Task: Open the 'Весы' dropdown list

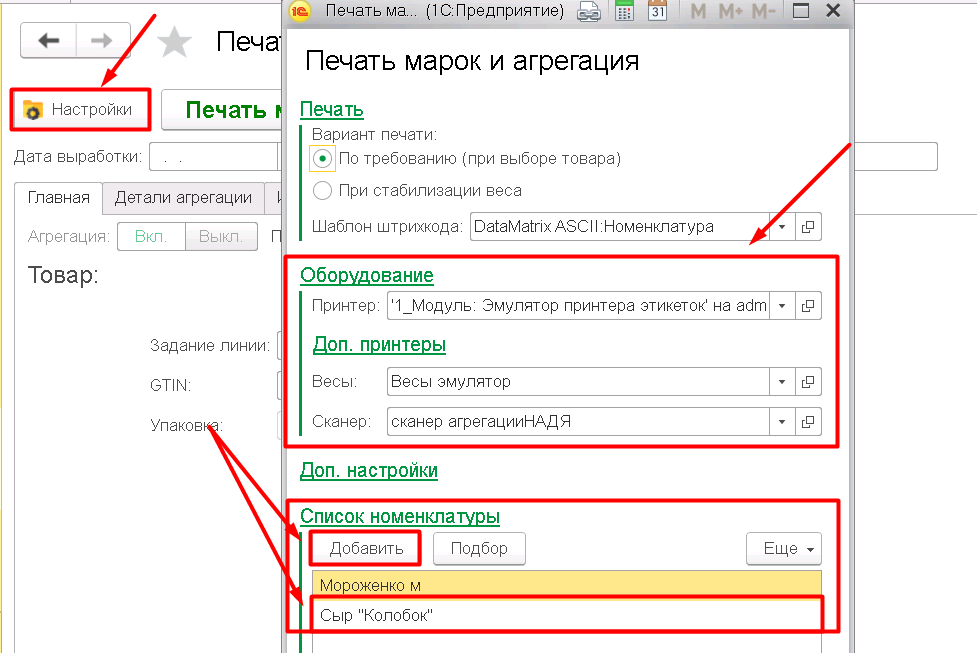Action: pyautogui.click(x=782, y=381)
